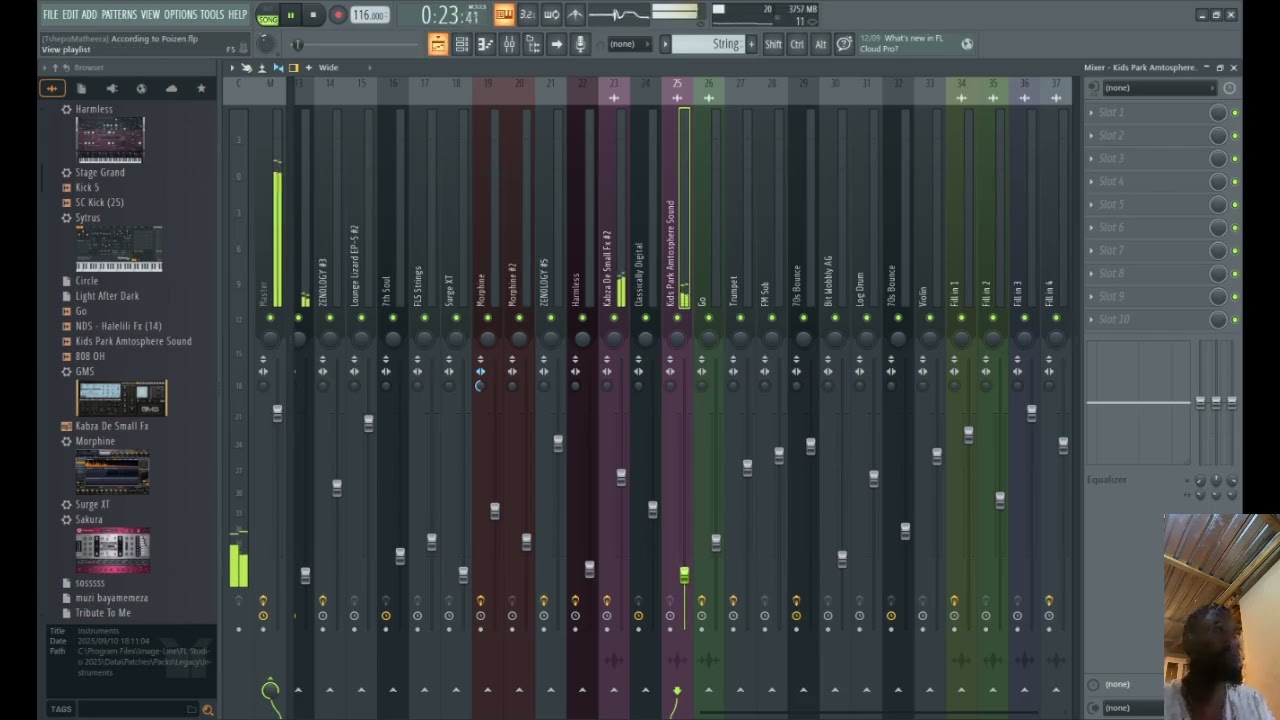Screen dimensions: 1280x720
Task: Click the yellow square icon in mixer toolbar
Action: click(x=293, y=68)
